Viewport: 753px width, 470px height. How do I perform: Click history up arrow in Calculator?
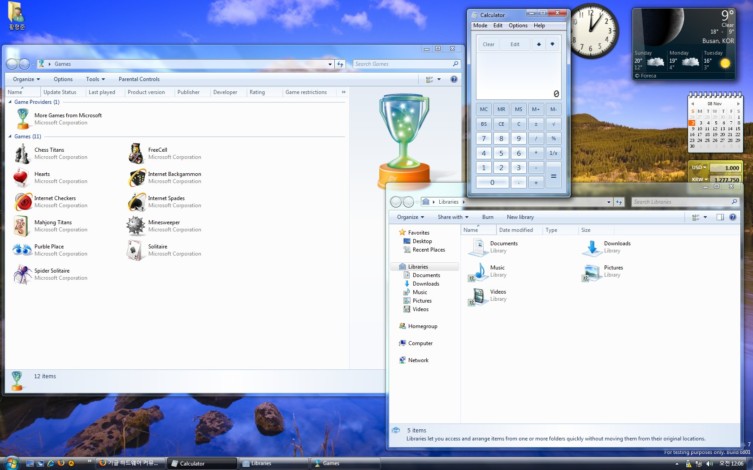click(x=538, y=44)
